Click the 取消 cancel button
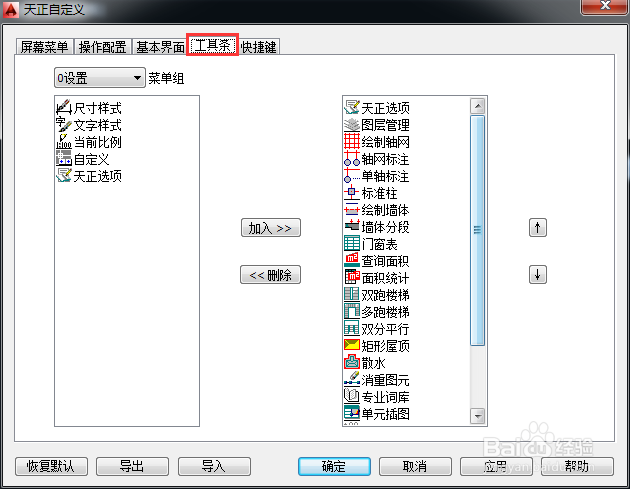This screenshot has width=630, height=489. point(415,466)
